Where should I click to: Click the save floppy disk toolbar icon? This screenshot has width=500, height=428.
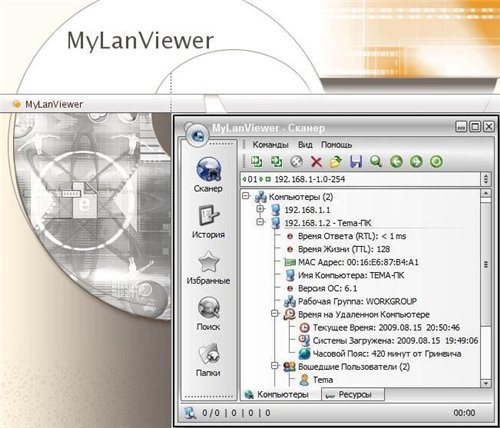[x=356, y=162]
